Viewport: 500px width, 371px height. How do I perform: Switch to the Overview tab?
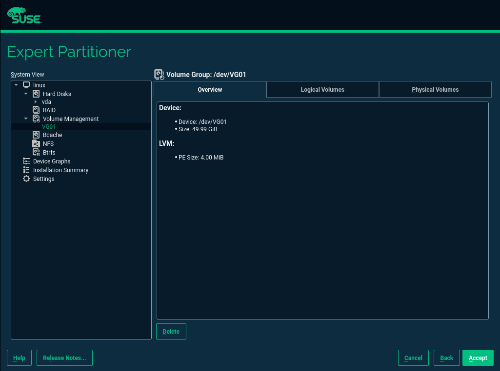(210, 89)
